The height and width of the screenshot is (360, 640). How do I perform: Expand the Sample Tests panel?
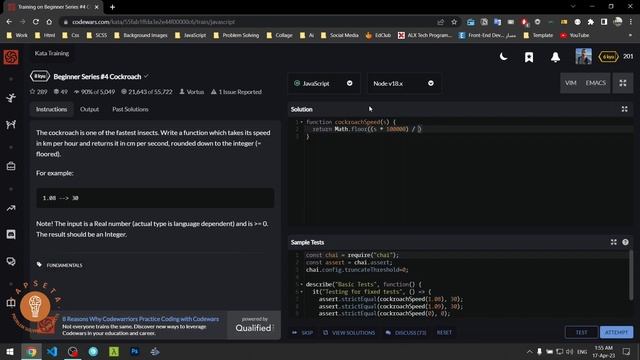tap(613, 242)
